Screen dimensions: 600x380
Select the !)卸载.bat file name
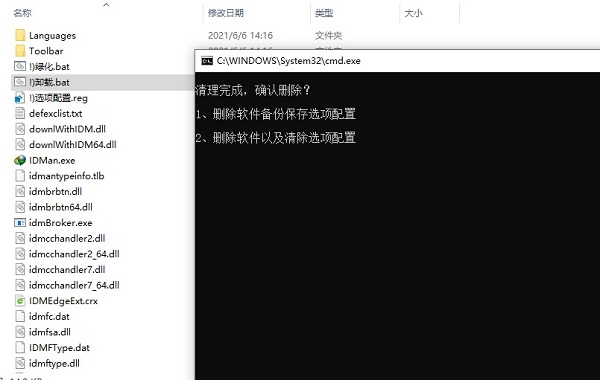[49, 82]
